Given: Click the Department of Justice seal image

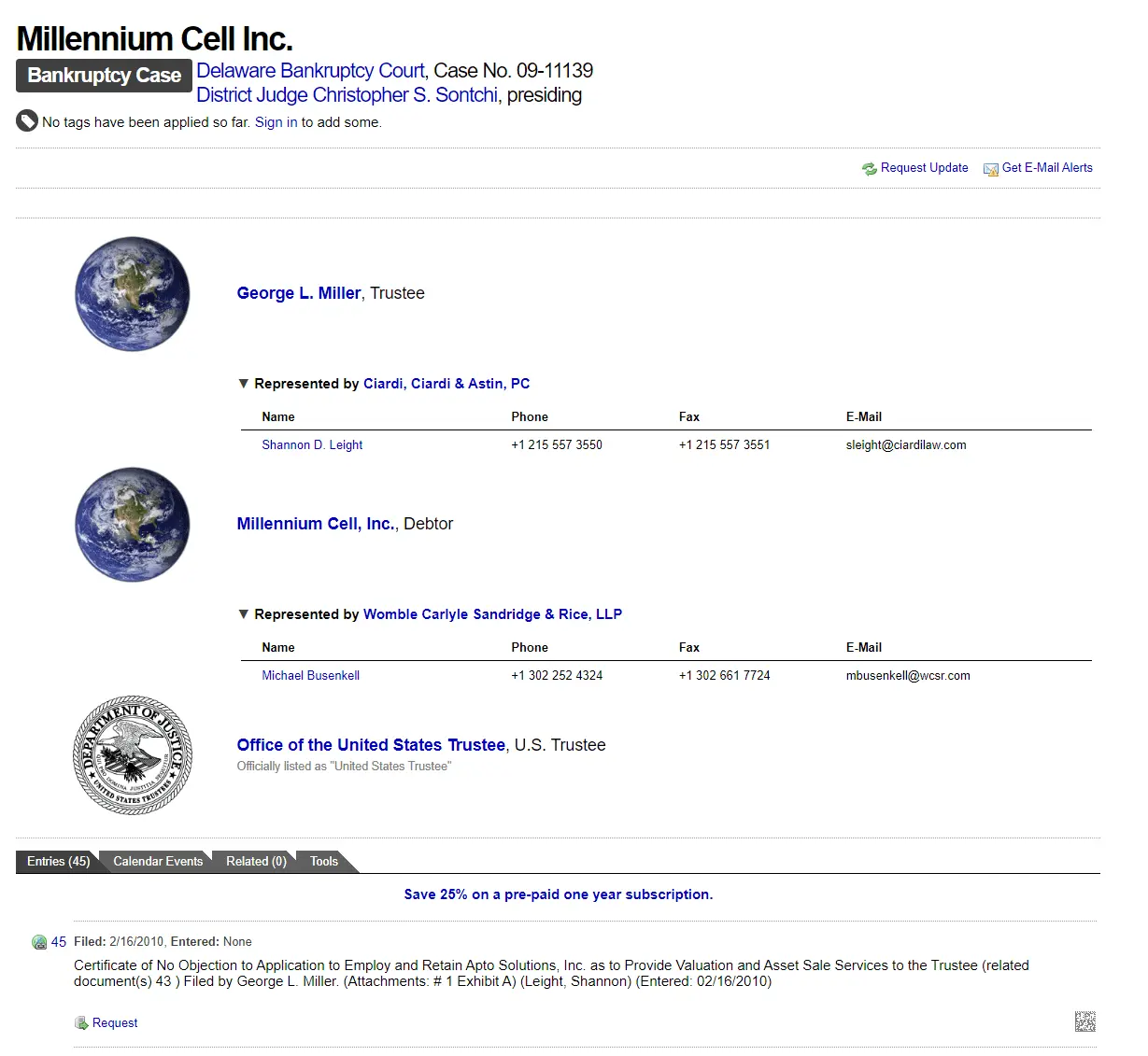Looking at the screenshot, I should pos(133,754).
